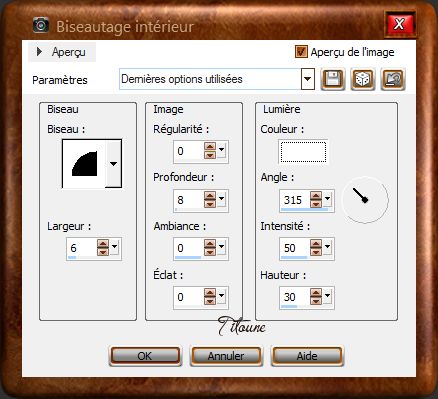Decrease the Hauteur value
The image size is (438, 399).
point(316,301)
